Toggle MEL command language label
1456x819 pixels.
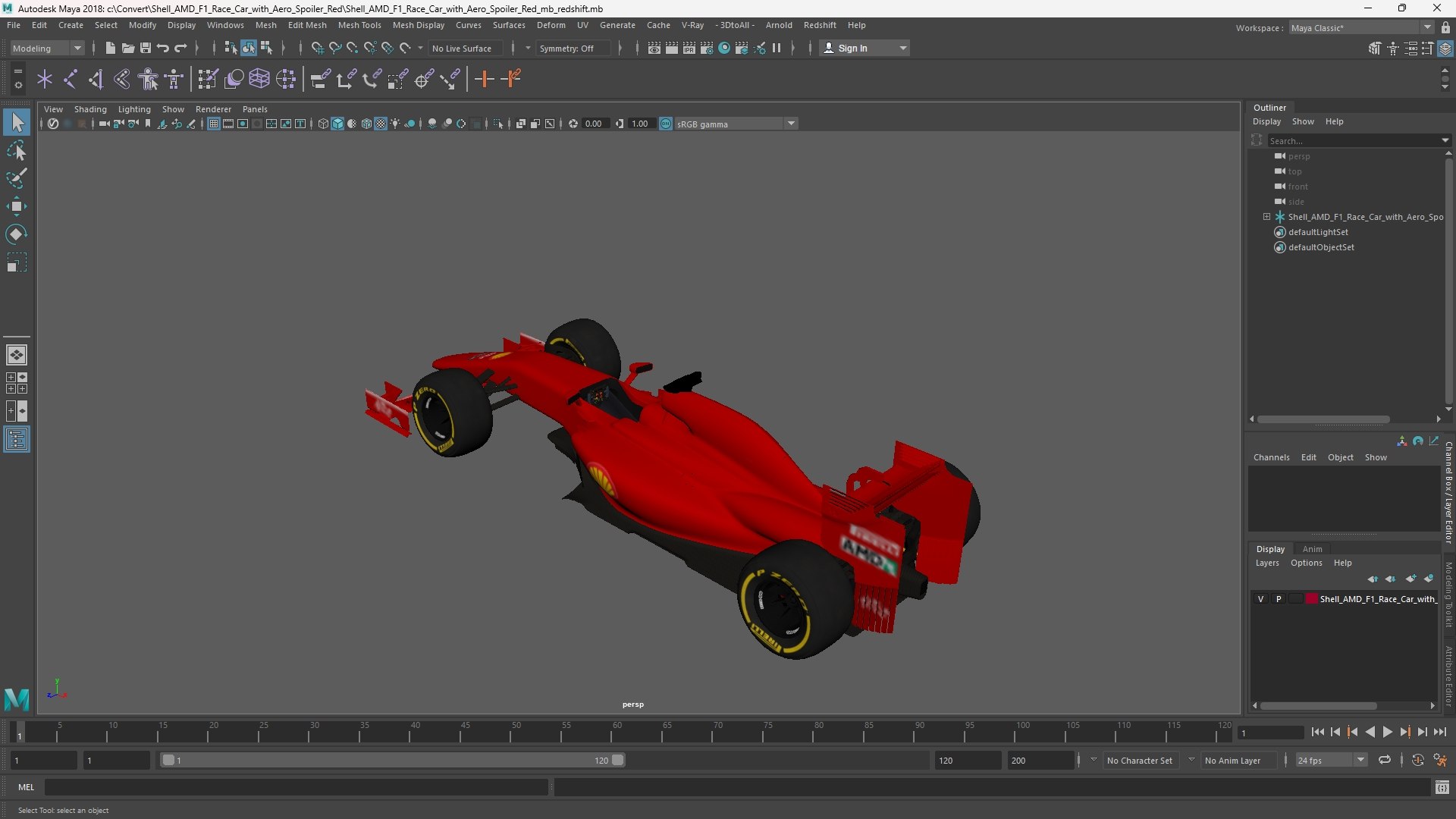(x=27, y=788)
